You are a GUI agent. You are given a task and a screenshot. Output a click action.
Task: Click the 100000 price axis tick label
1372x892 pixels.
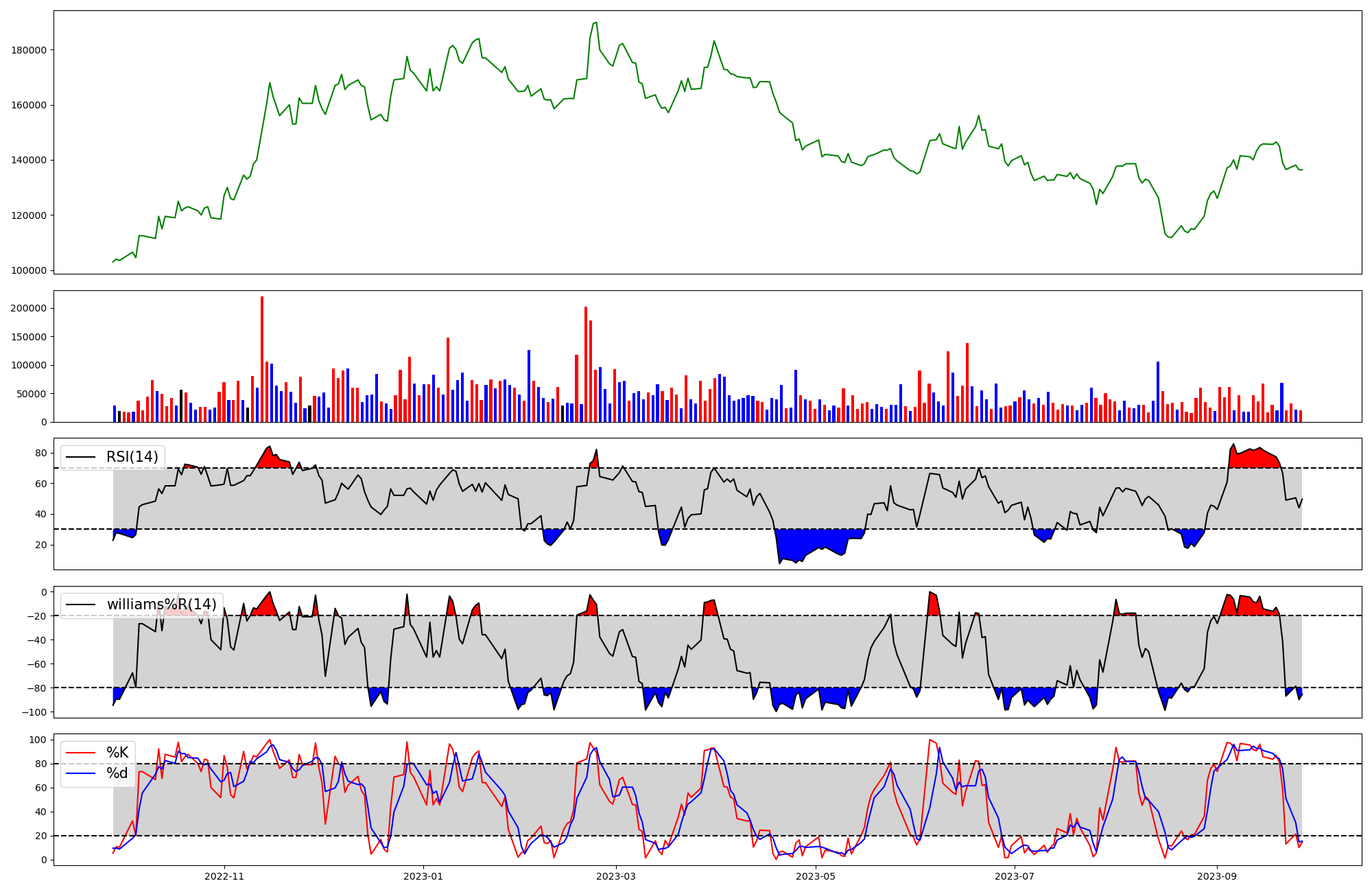pos(29,270)
